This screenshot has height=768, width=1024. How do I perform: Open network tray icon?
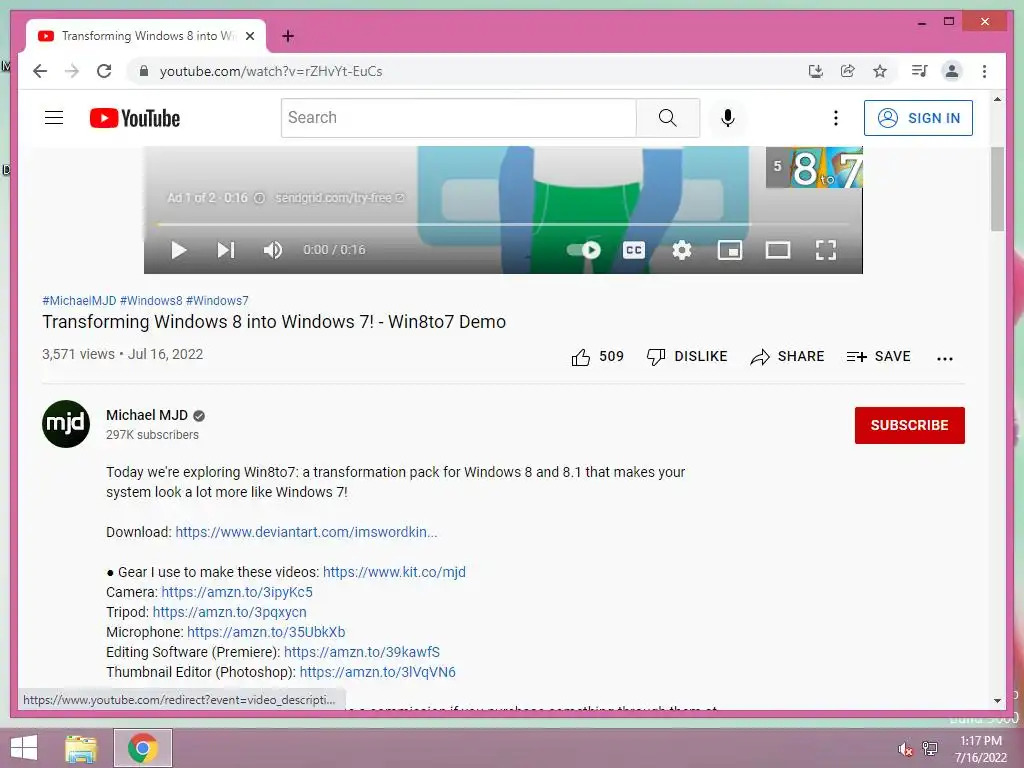tap(930, 748)
